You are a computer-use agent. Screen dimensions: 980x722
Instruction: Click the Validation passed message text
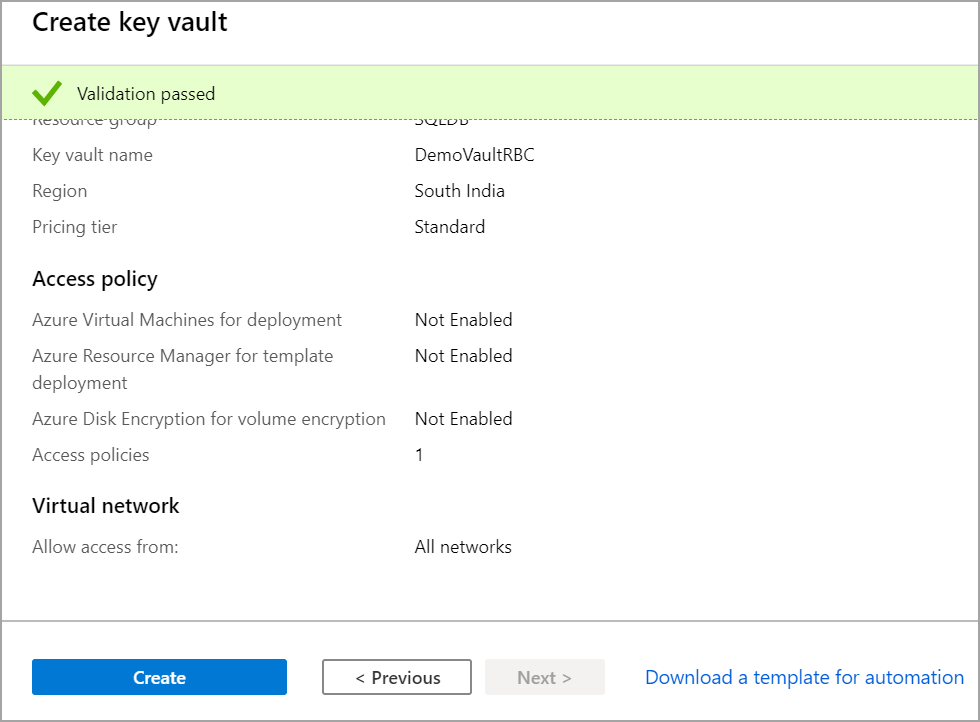146,94
